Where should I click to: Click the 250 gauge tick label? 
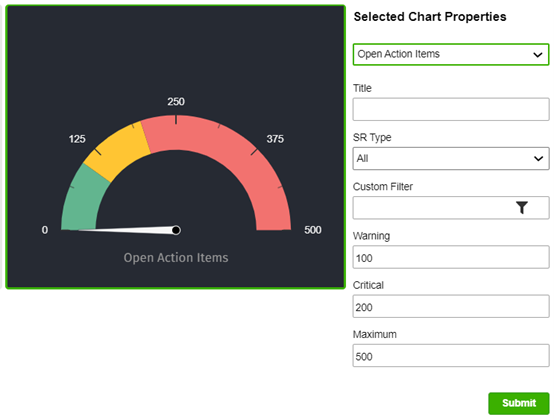click(176, 102)
